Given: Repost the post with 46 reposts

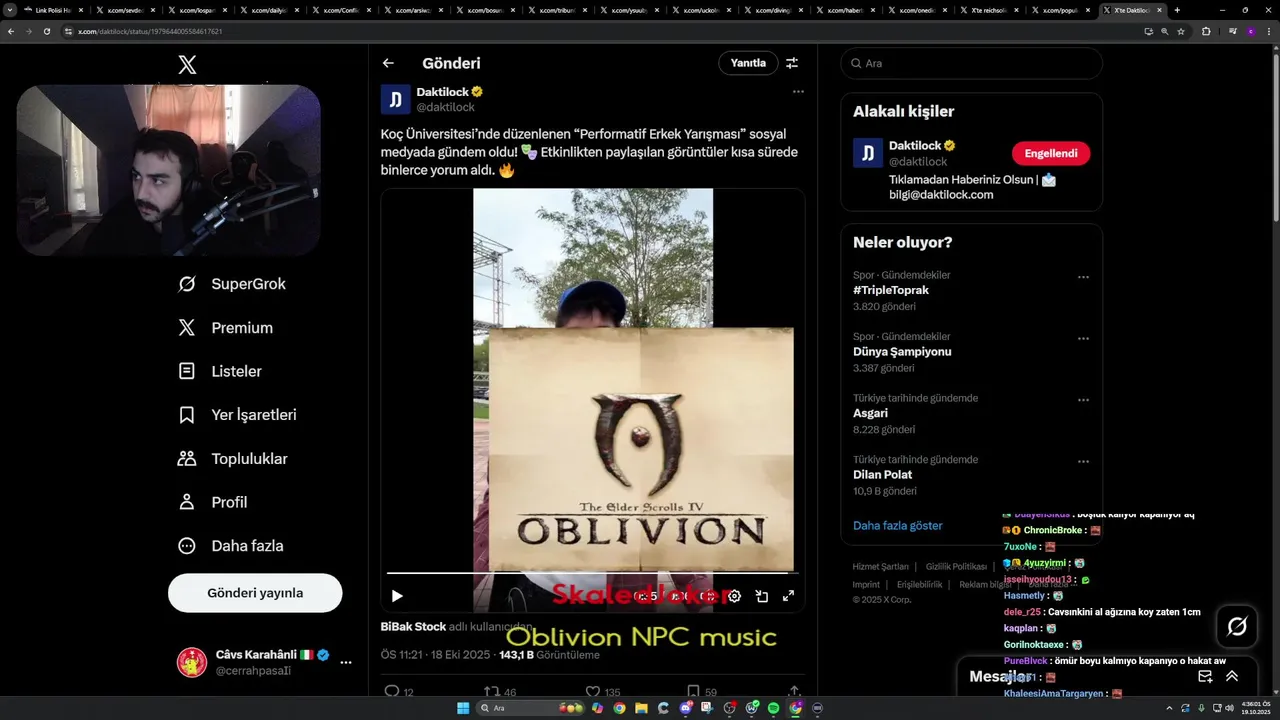Looking at the screenshot, I should click(492, 691).
